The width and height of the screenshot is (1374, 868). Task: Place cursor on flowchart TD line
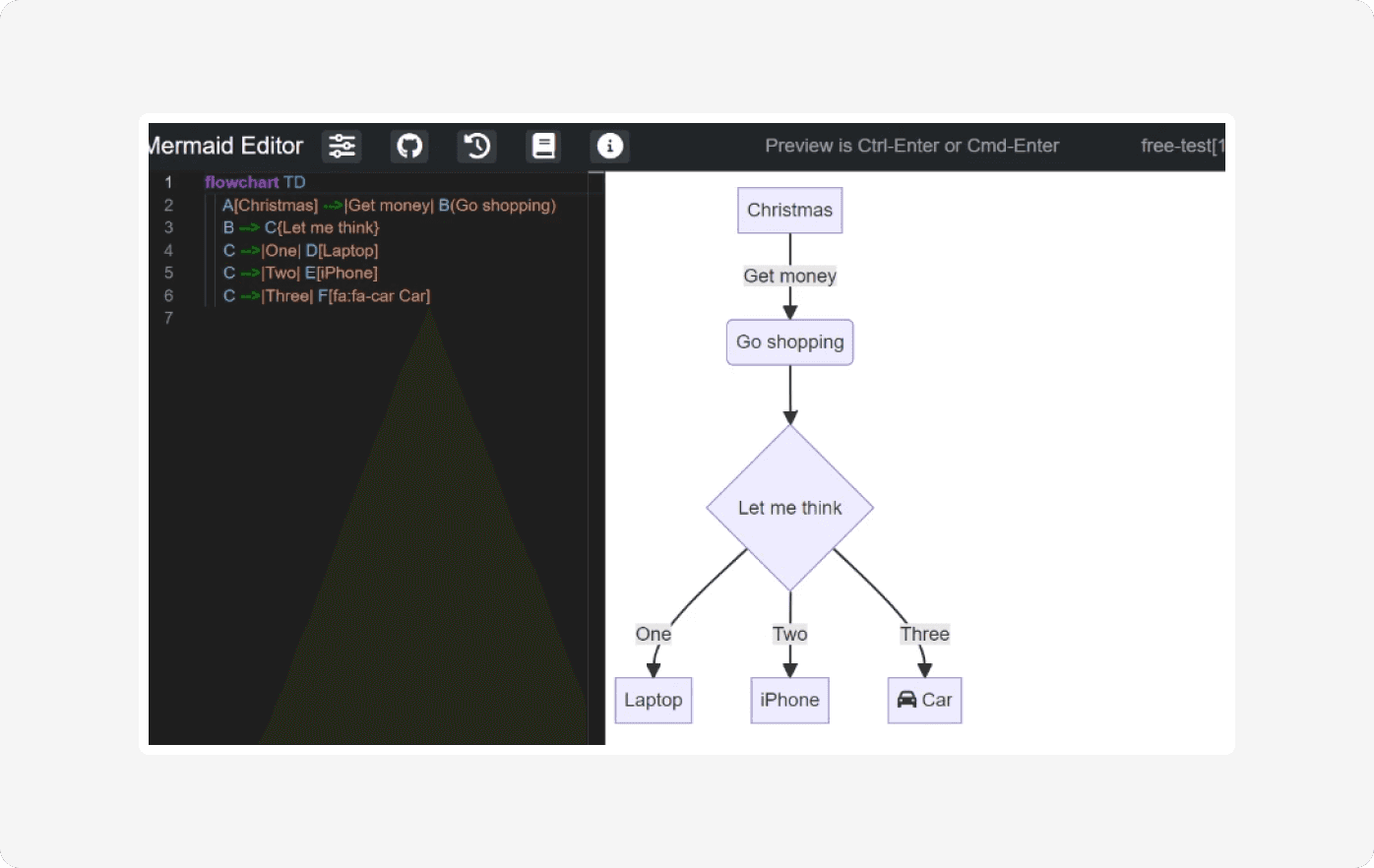click(x=255, y=182)
